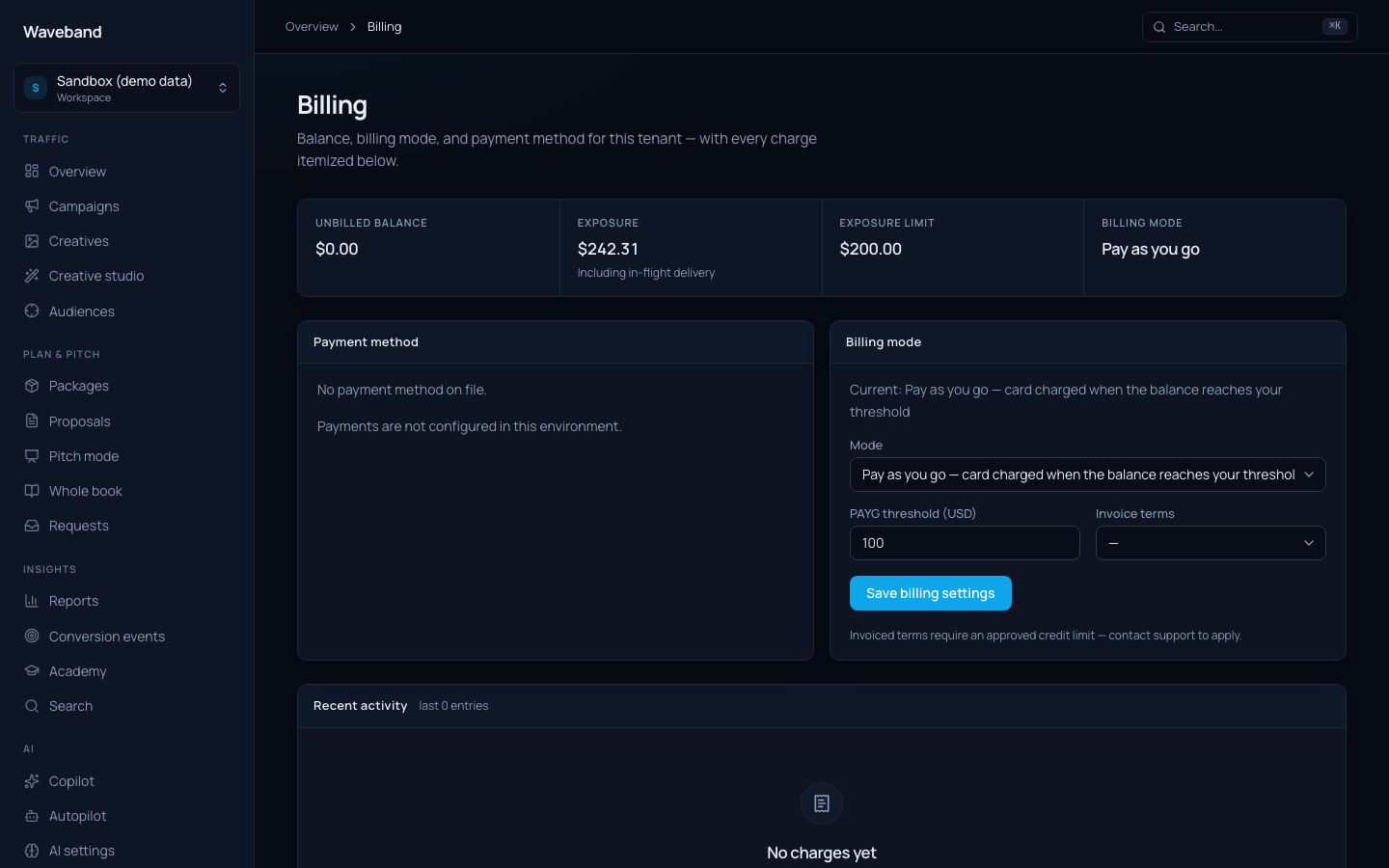Click 'last 0 entries' label
The width and height of the screenshot is (1389, 868).
pyautogui.click(x=453, y=706)
